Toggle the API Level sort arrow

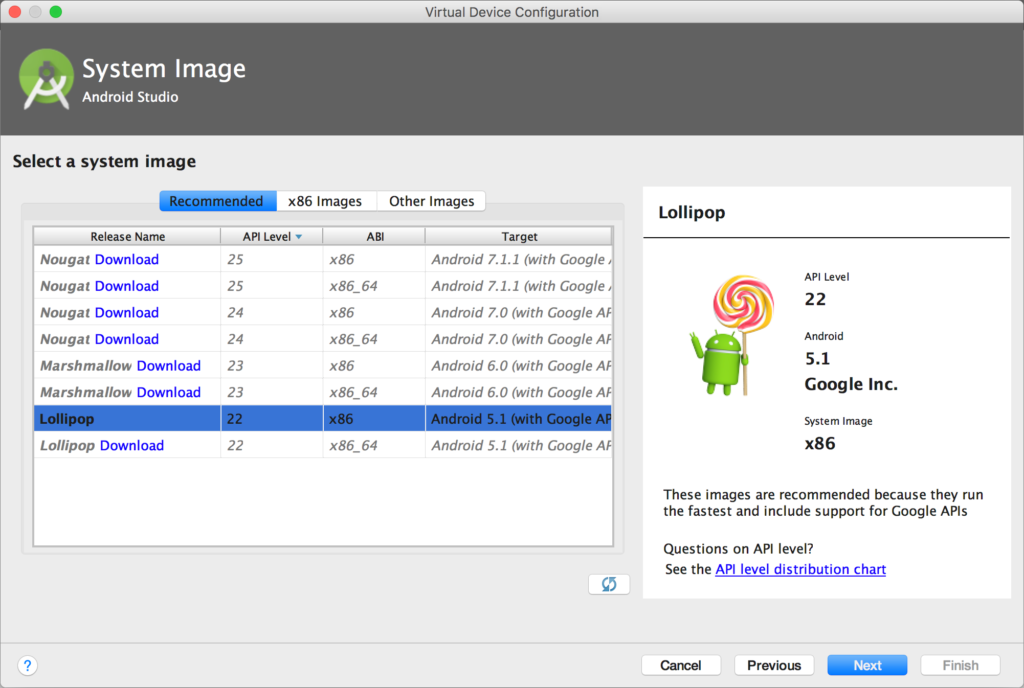click(x=298, y=236)
